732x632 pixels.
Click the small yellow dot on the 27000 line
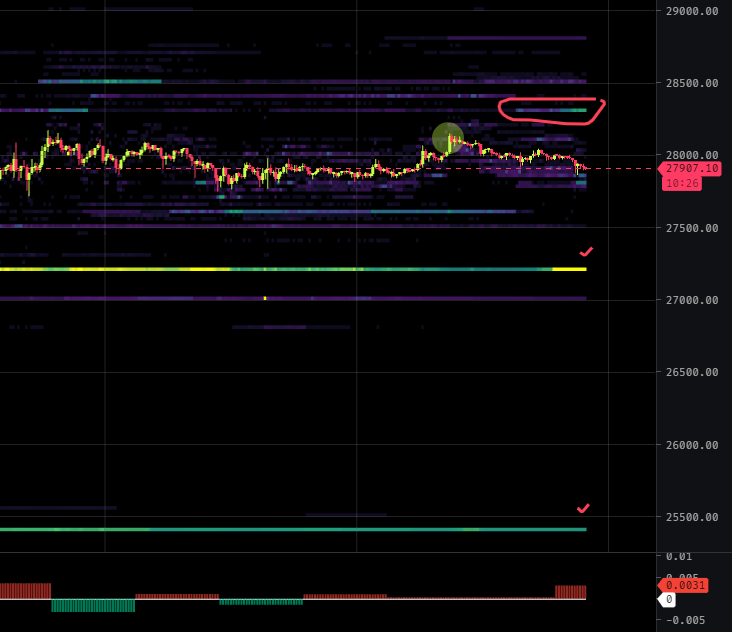[x=265, y=298]
